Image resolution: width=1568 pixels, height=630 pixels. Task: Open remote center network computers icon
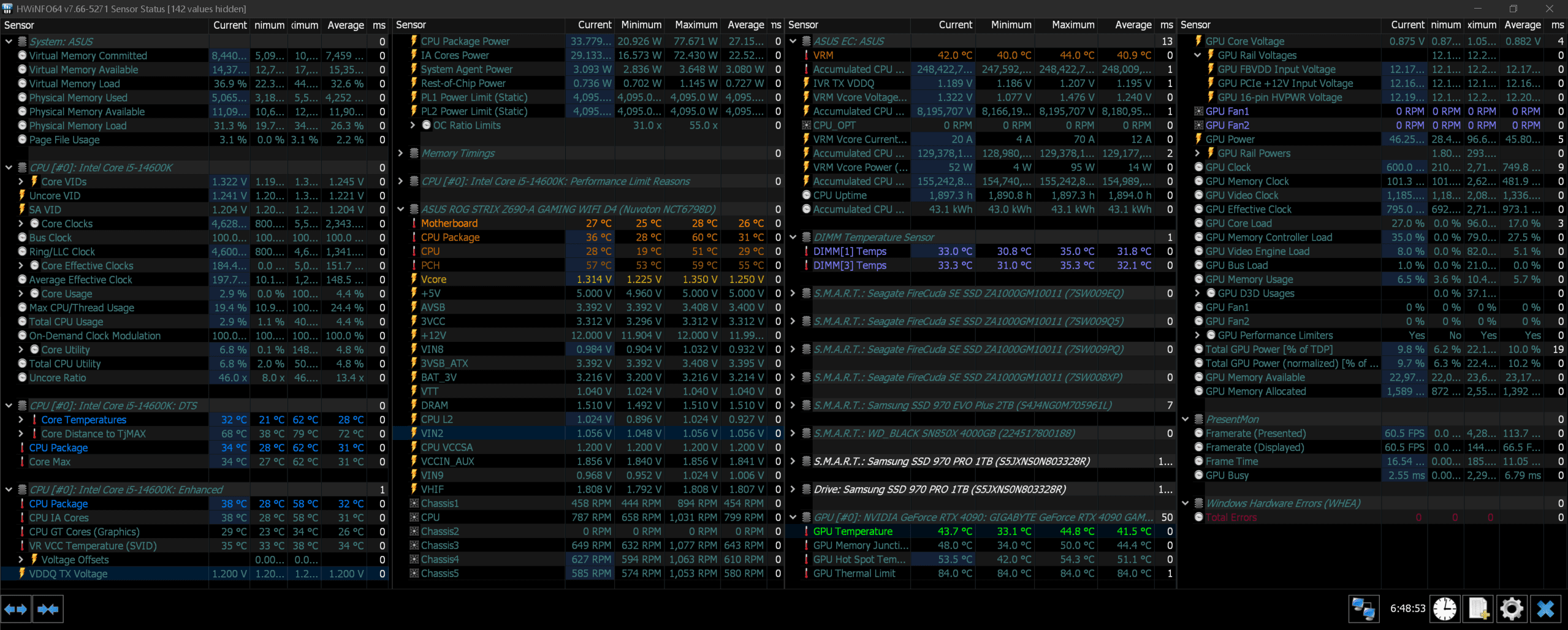pyautogui.click(x=1363, y=609)
